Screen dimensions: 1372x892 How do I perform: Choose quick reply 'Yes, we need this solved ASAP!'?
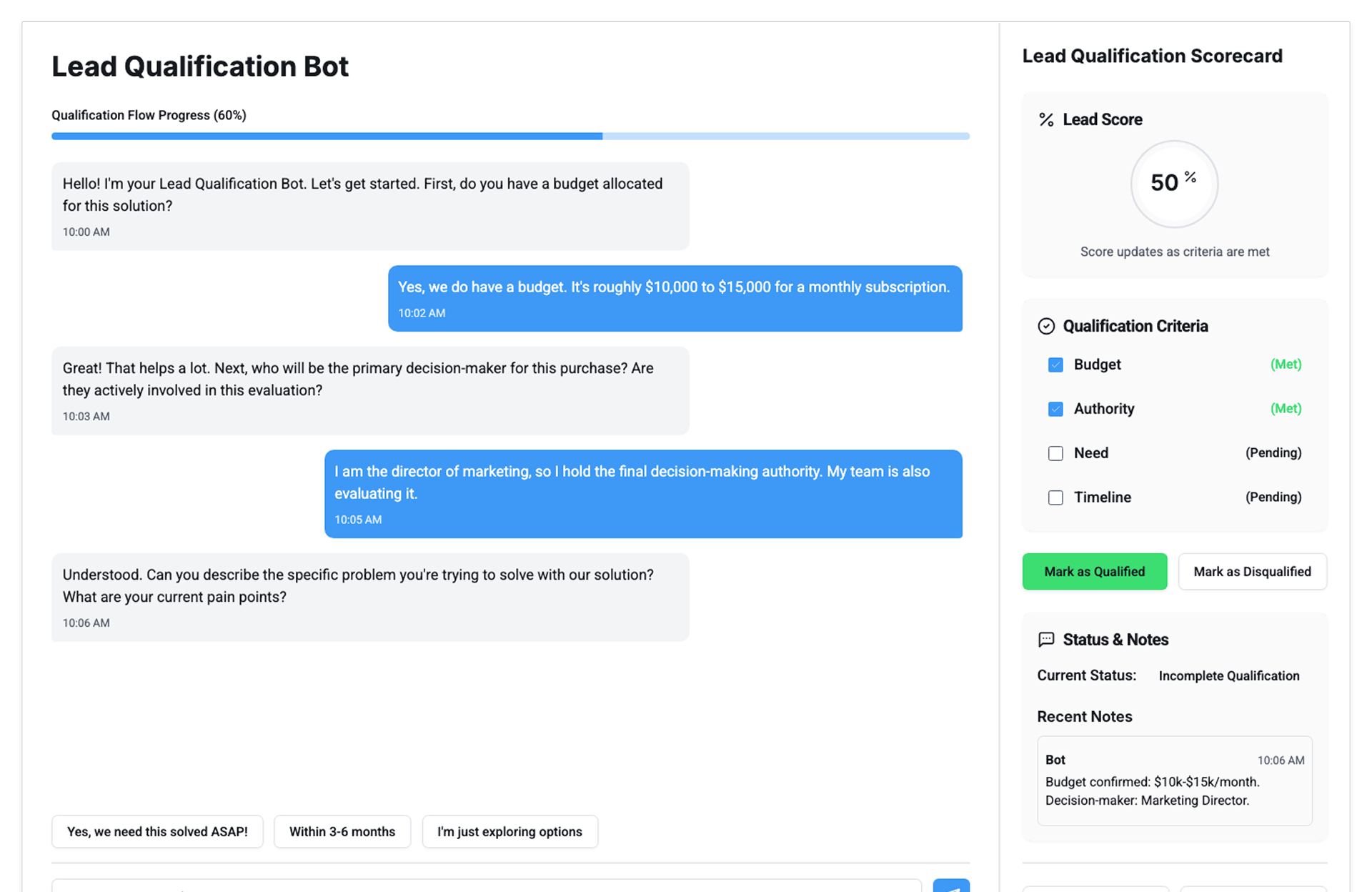click(x=157, y=832)
